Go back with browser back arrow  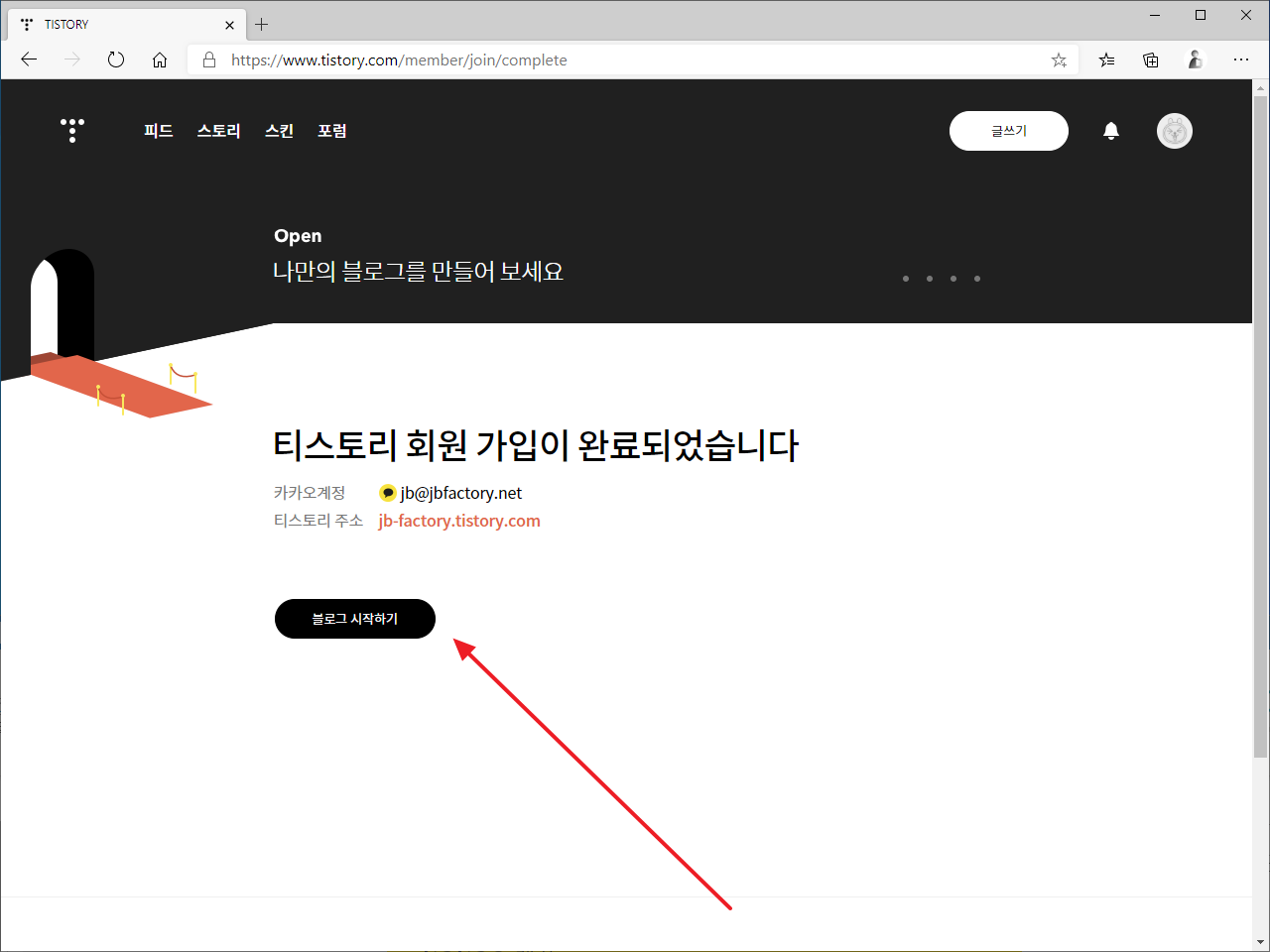[x=29, y=59]
